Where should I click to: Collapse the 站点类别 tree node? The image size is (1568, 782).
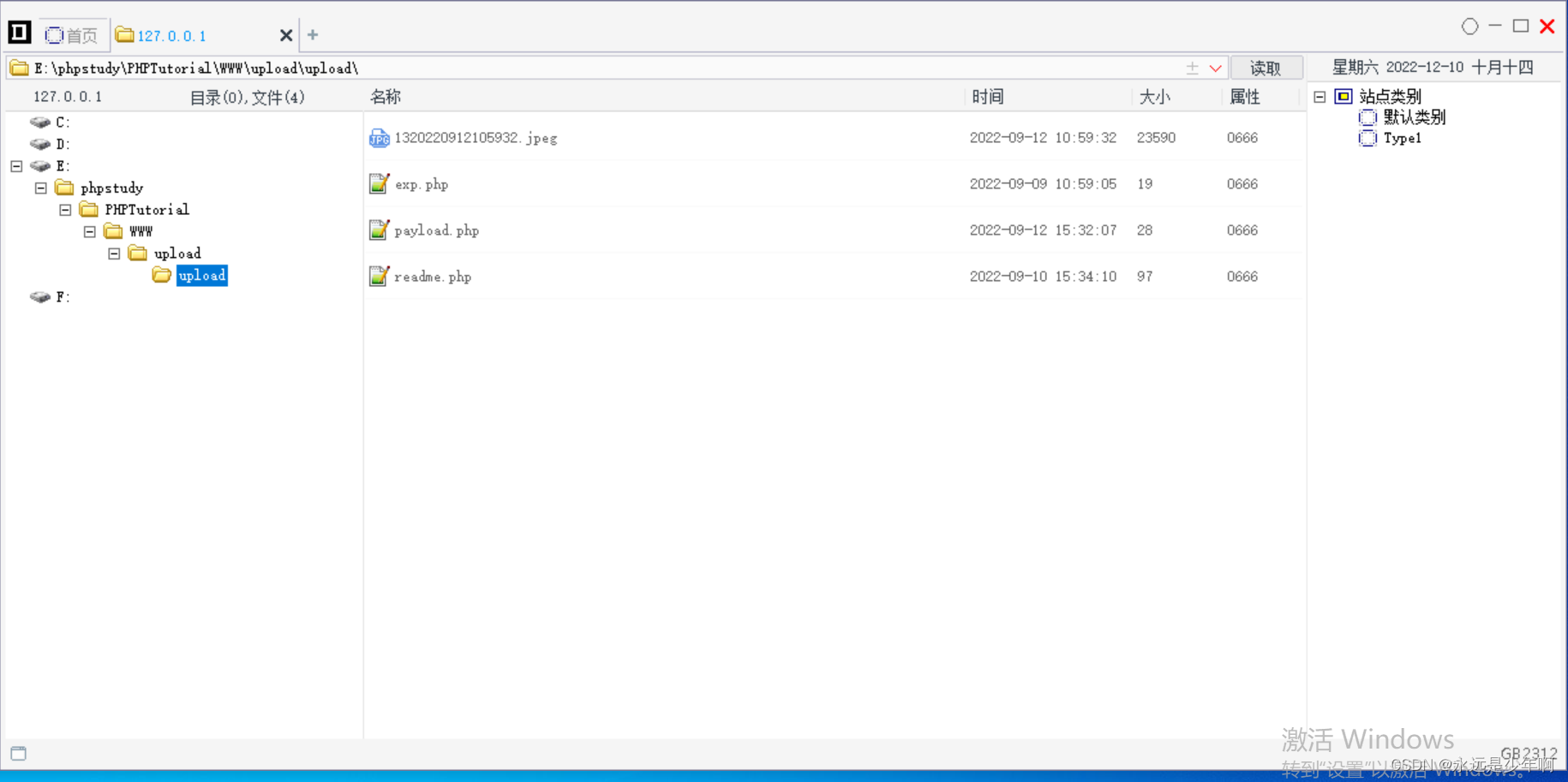[x=1320, y=97]
